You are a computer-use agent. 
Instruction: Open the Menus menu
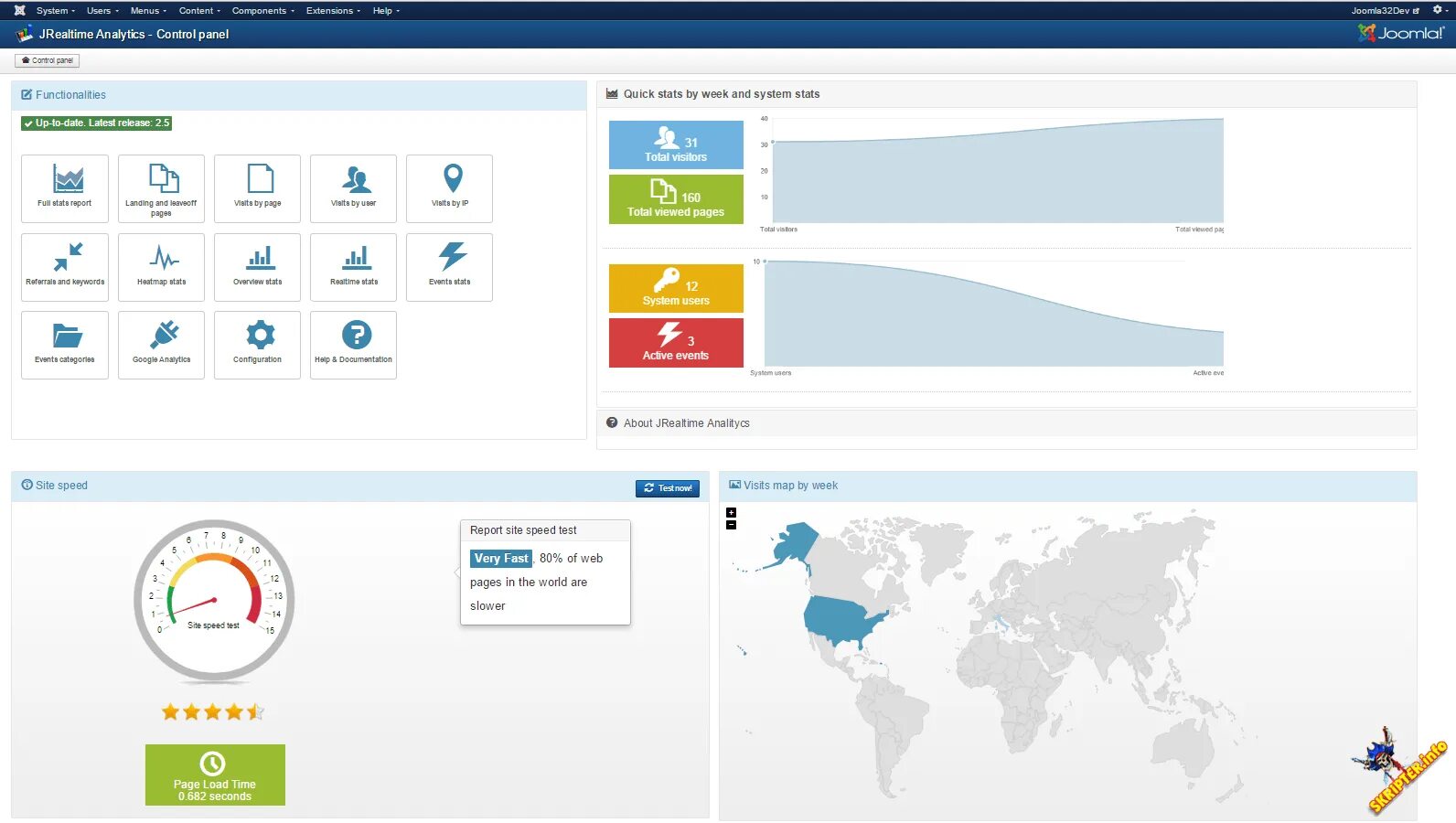tap(148, 11)
